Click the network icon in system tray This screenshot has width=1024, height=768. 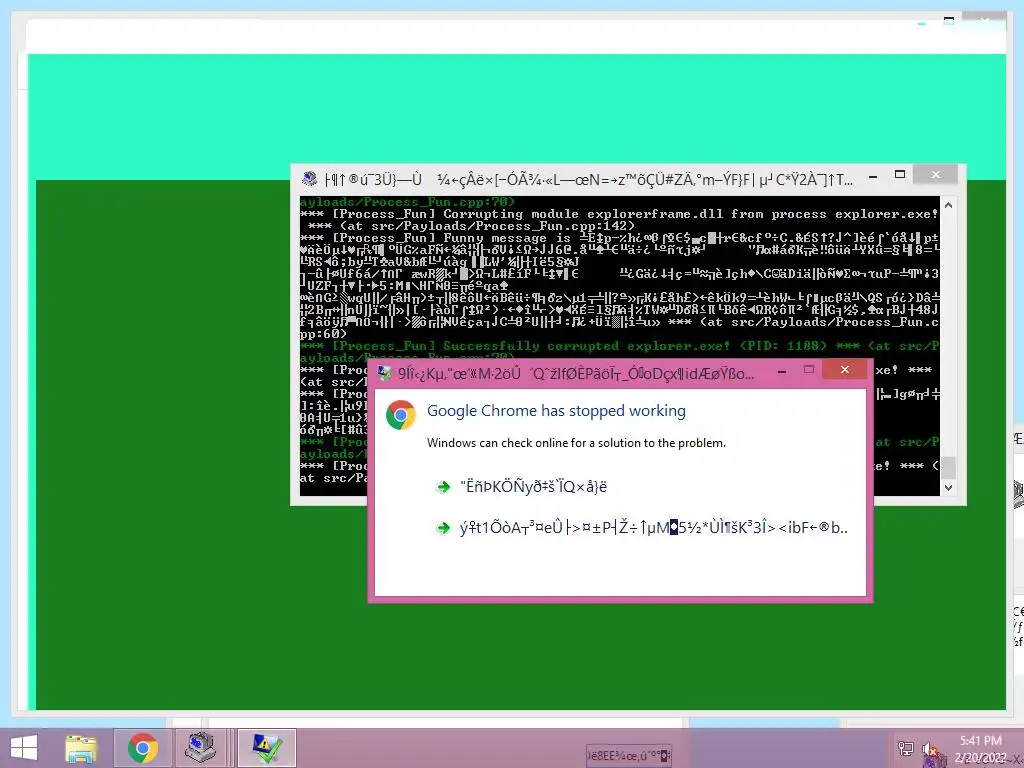[906, 748]
